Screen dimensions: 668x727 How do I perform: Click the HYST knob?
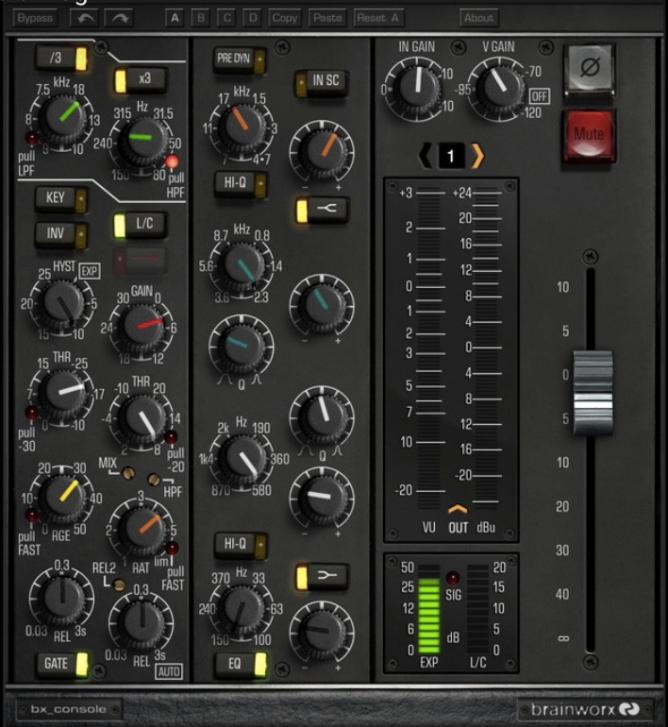63,304
